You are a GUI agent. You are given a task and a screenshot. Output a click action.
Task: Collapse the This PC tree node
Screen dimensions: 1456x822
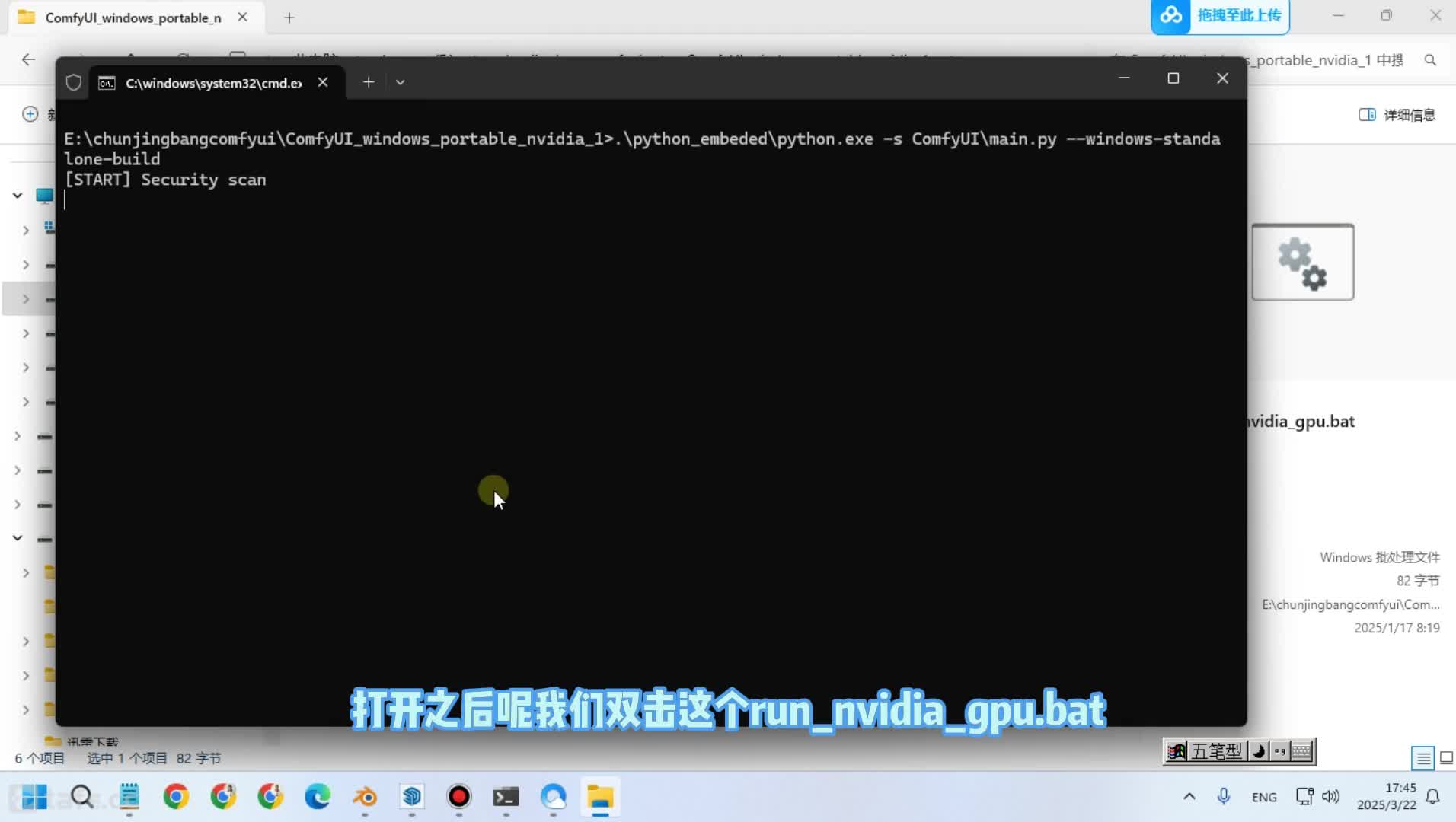click(x=18, y=196)
